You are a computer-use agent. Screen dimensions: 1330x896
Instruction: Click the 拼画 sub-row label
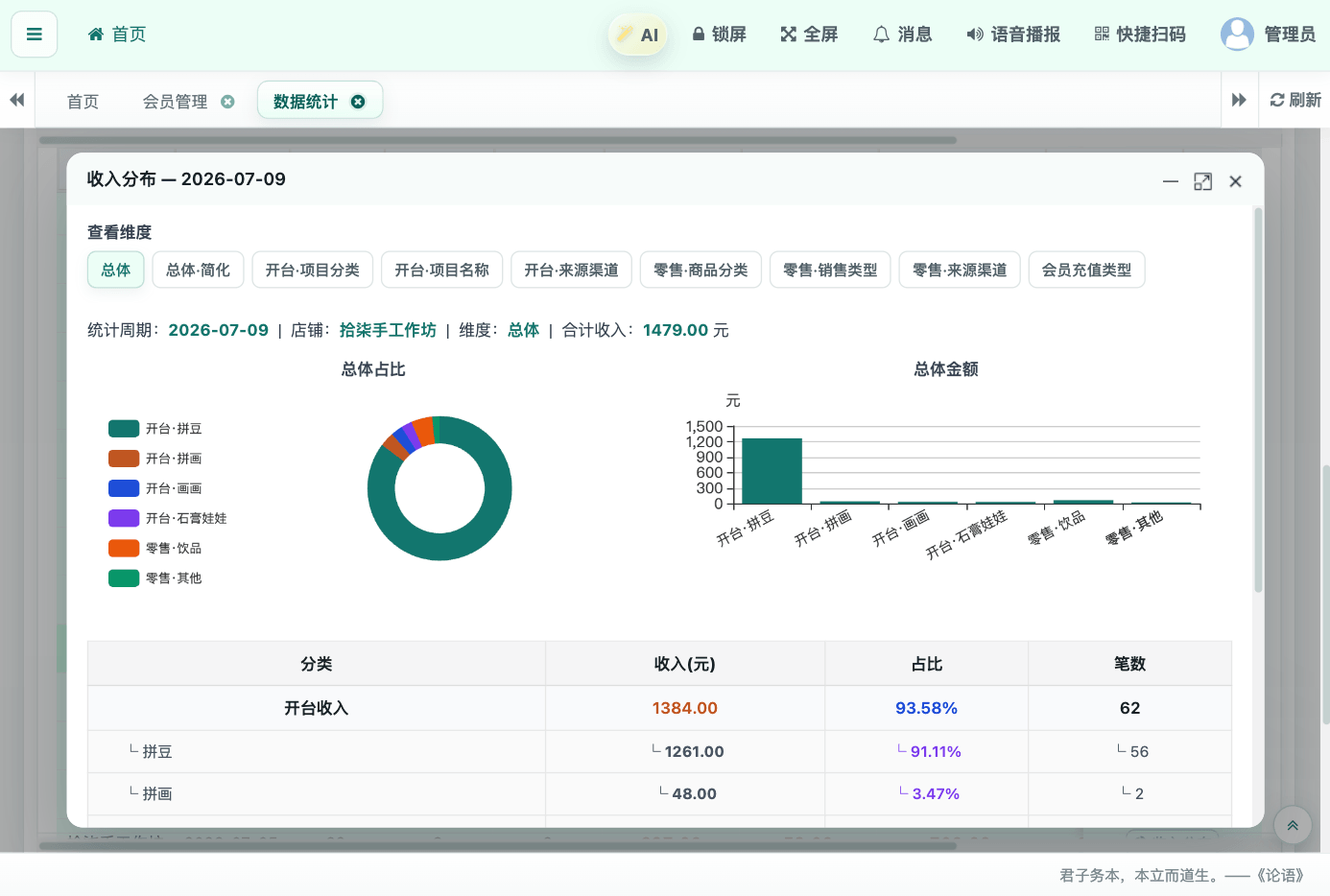tap(157, 794)
